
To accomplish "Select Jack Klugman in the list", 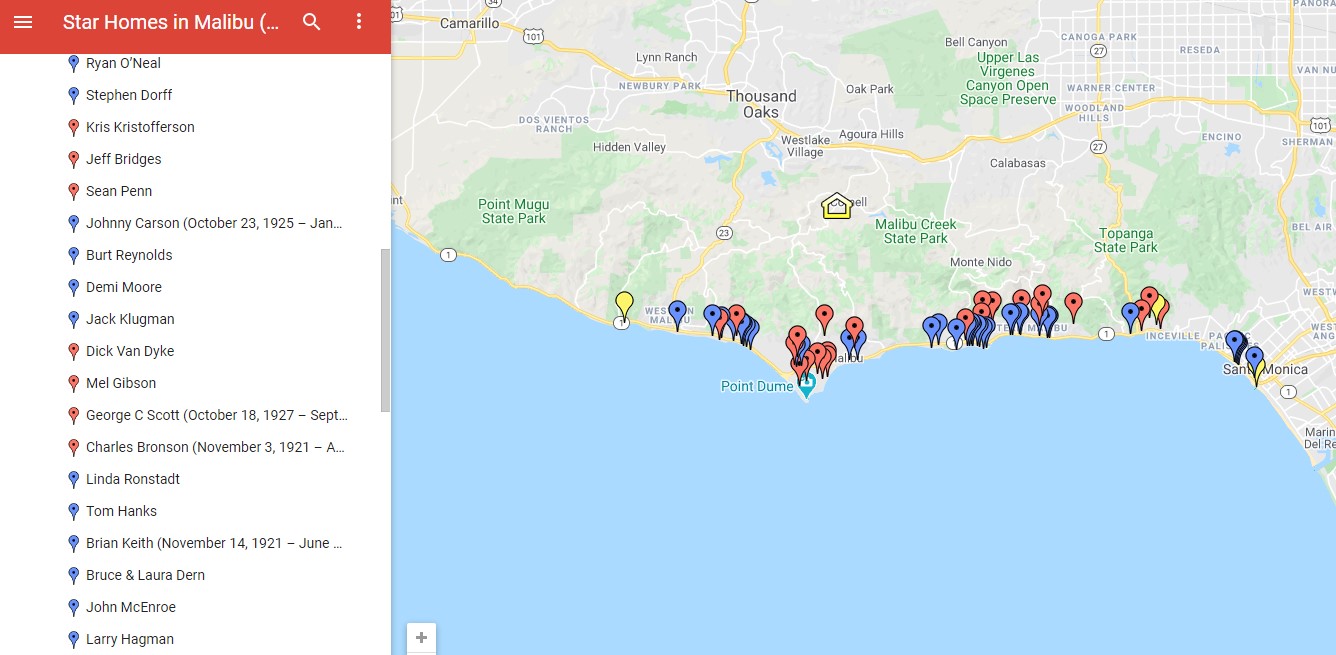I will (x=130, y=319).
